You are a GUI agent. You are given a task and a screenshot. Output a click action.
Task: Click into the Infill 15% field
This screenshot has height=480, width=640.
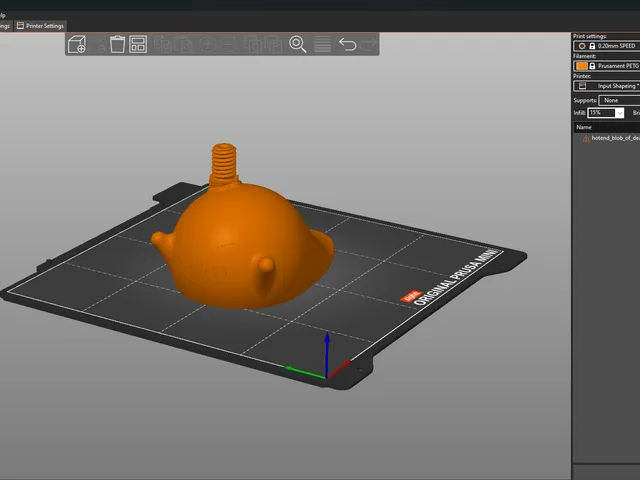pos(601,113)
